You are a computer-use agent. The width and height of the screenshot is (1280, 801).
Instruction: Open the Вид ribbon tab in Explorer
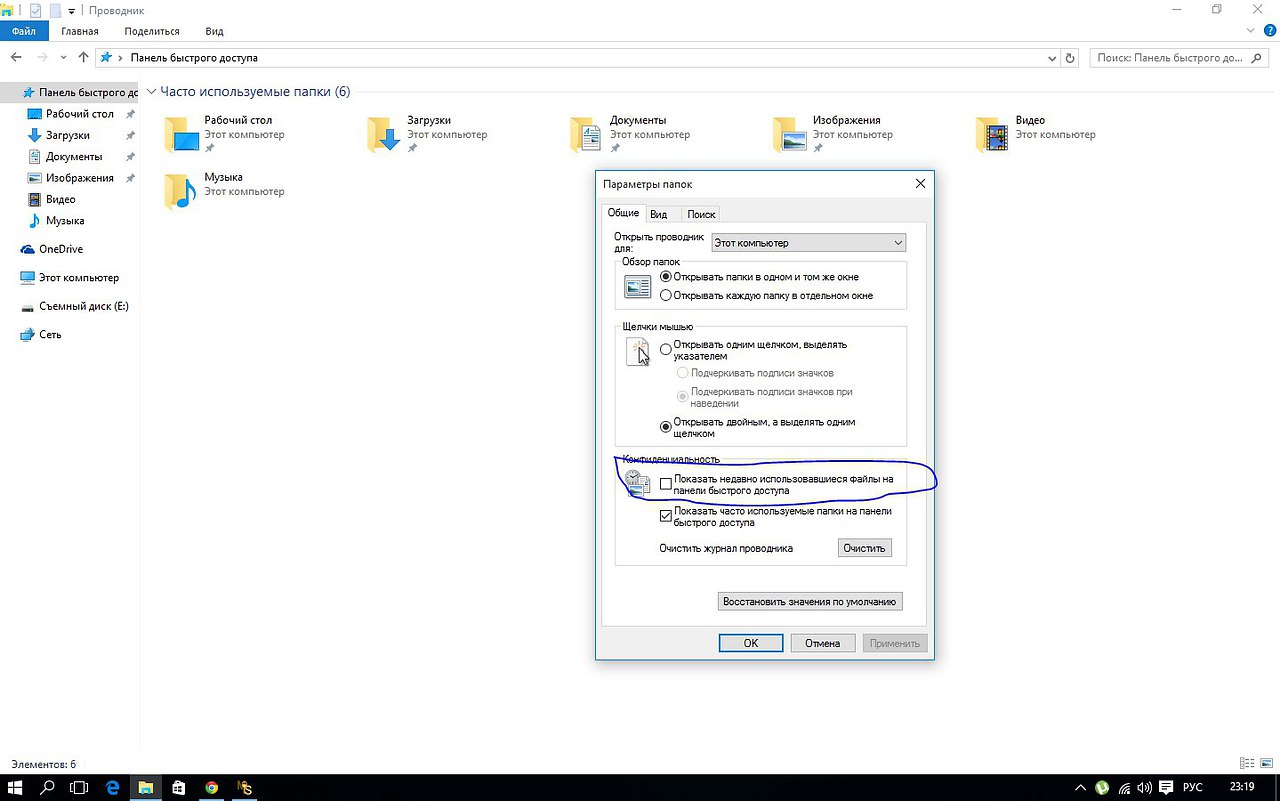(213, 31)
